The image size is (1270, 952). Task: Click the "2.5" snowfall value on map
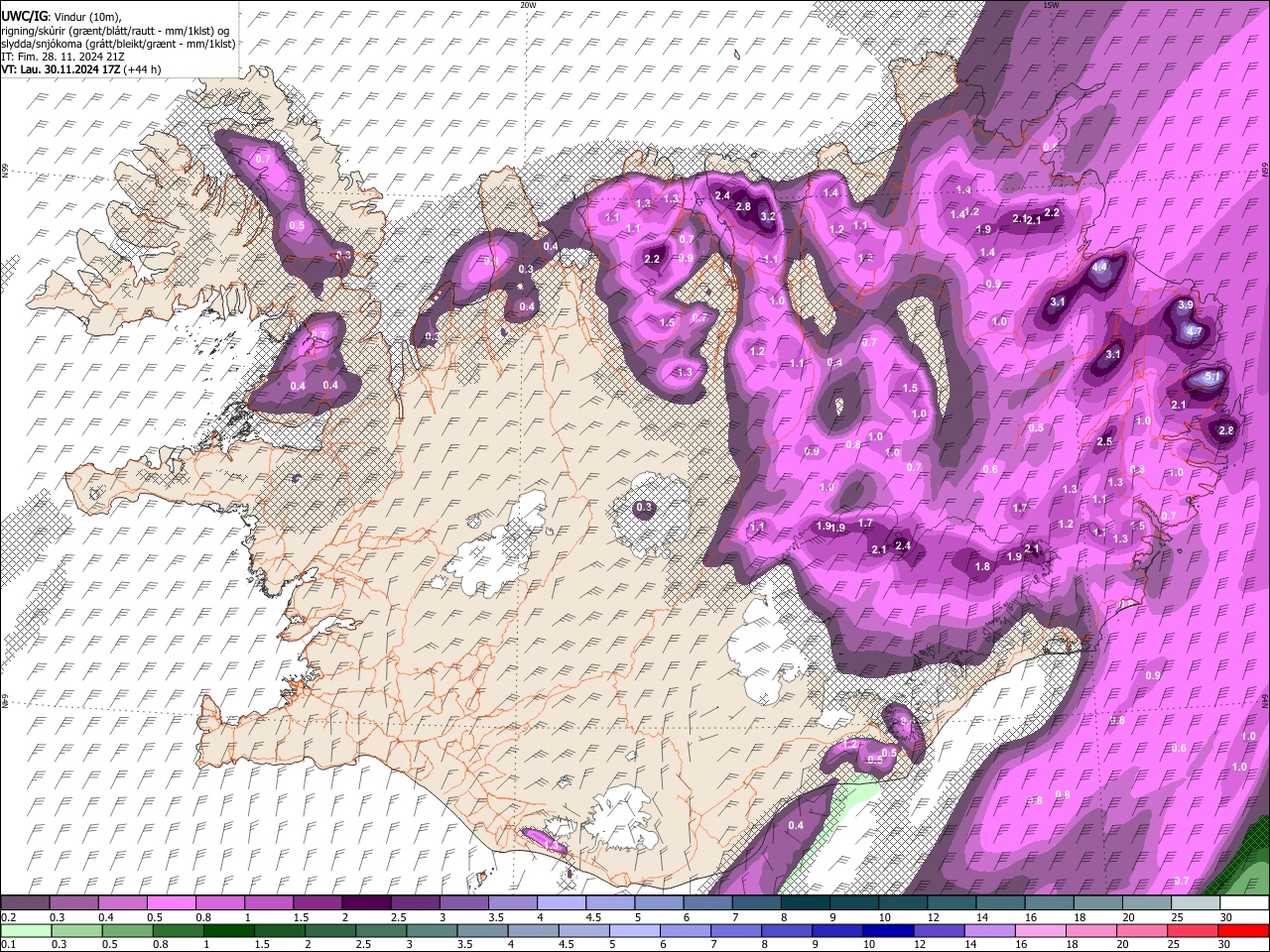click(x=1104, y=442)
